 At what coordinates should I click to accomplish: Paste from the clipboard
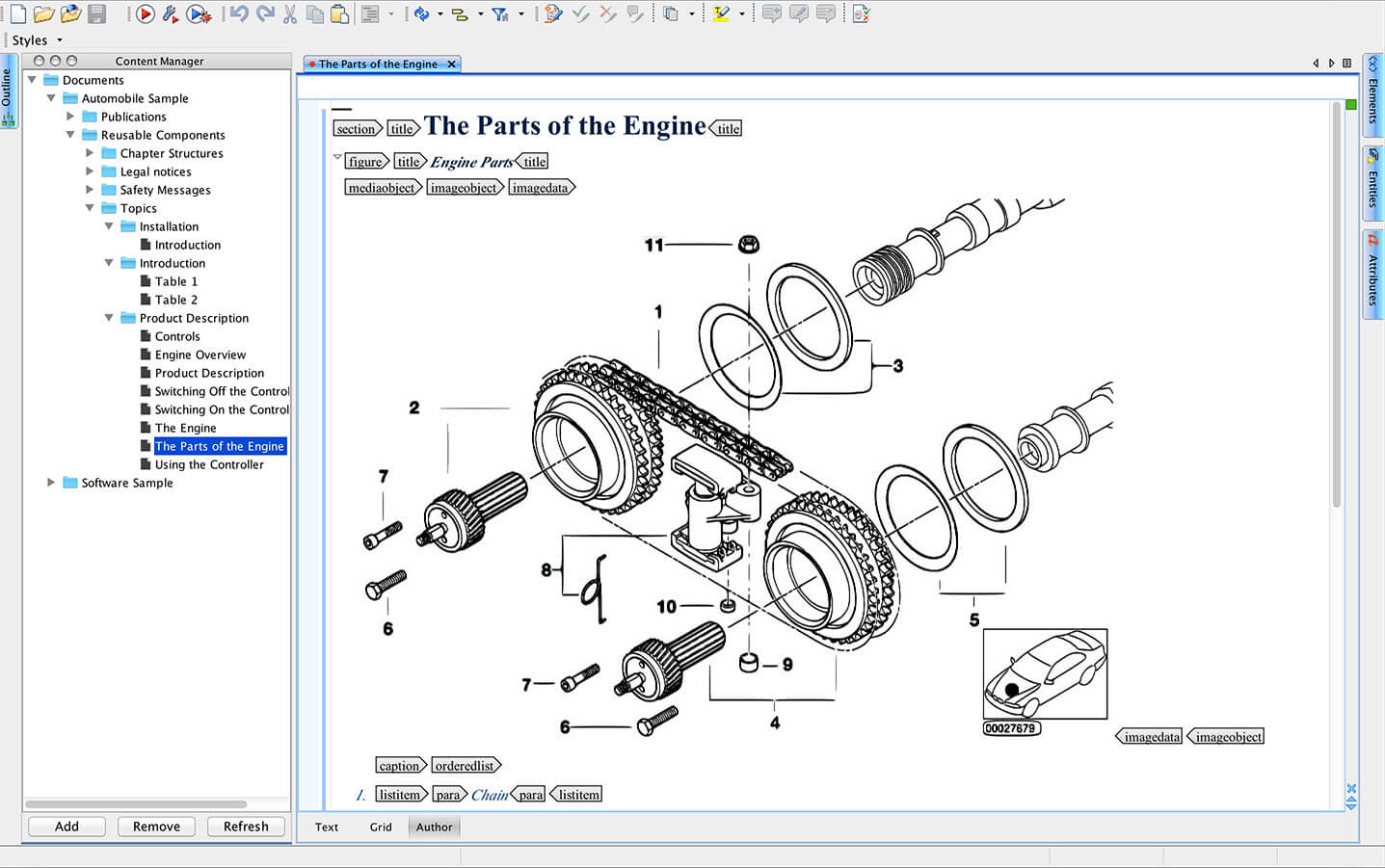coord(339,13)
